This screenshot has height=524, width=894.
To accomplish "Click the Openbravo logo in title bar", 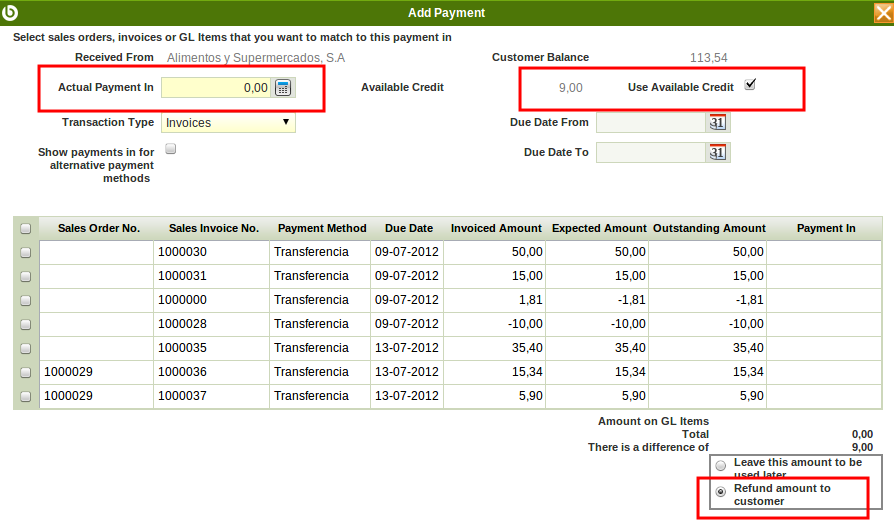I will (12, 12).
